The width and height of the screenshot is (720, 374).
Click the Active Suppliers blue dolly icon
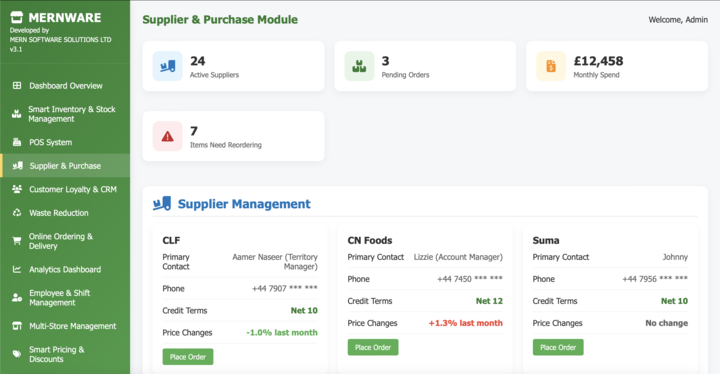(168, 66)
